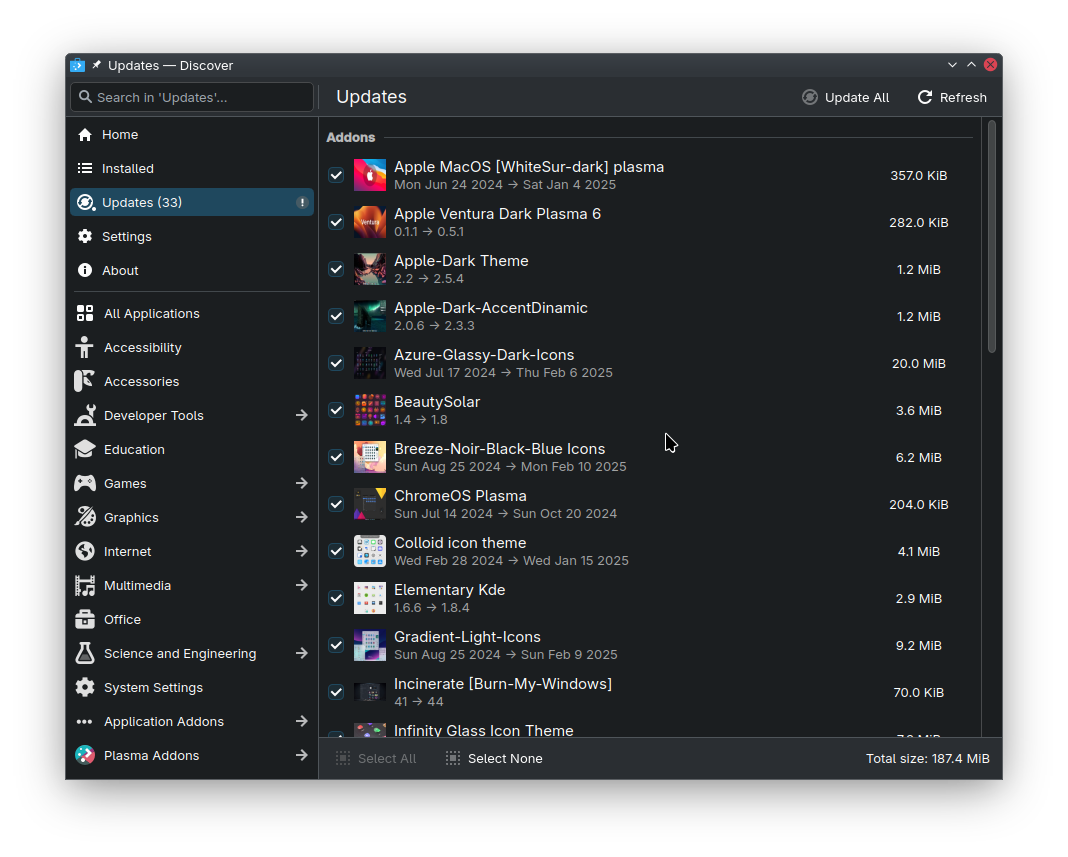
Task: Click the Accessories category icon
Action: pos(85,381)
